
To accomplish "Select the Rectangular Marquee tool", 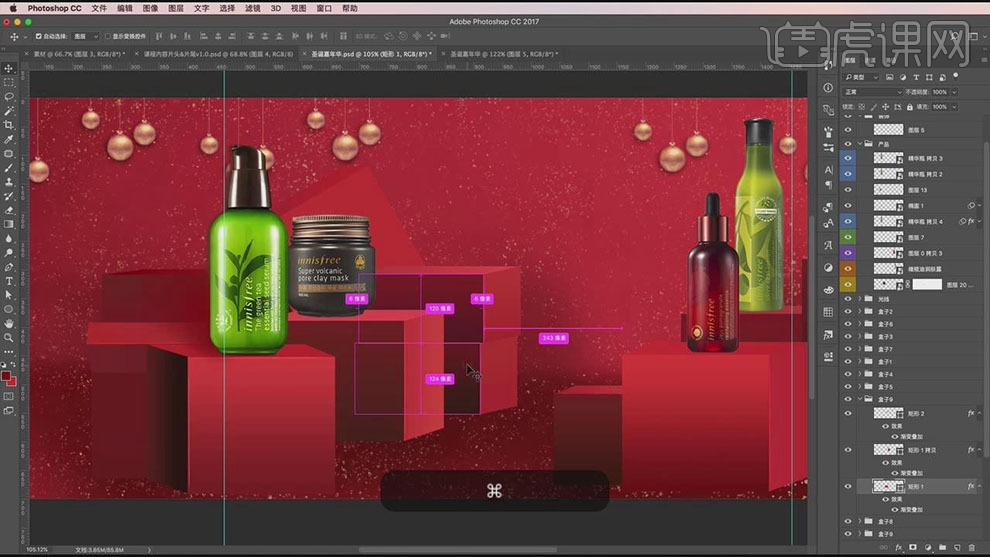I will pos(9,83).
